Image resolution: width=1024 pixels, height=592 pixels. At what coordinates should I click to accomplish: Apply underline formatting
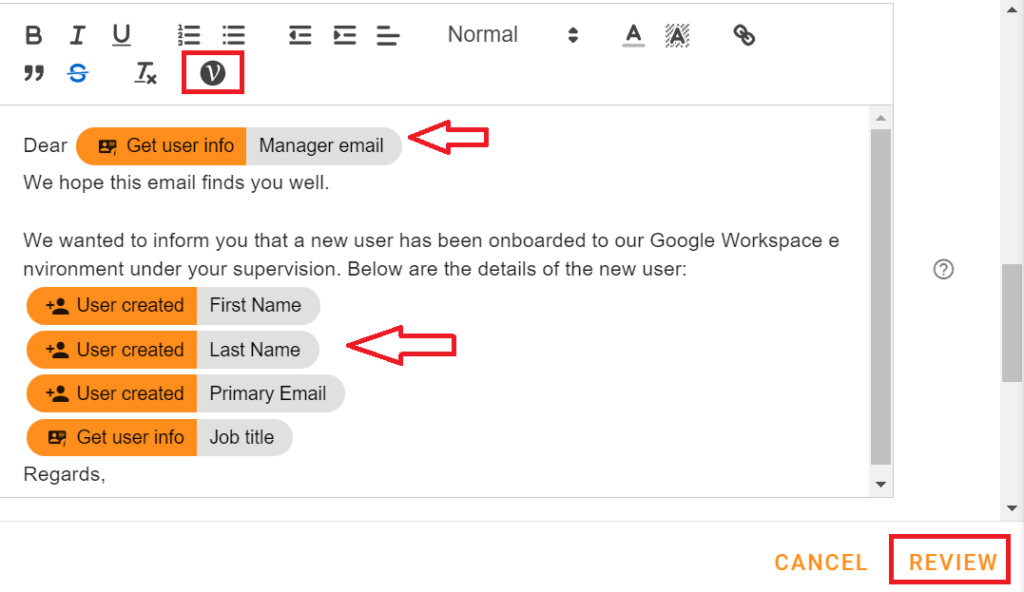[x=121, y=35]
